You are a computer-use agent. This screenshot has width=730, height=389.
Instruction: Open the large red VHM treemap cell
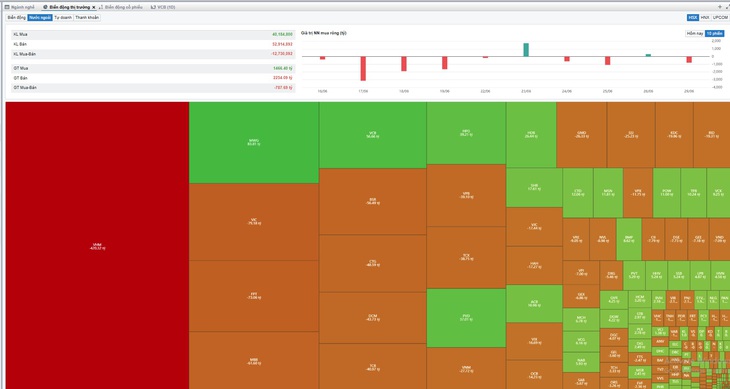(97, 246)
